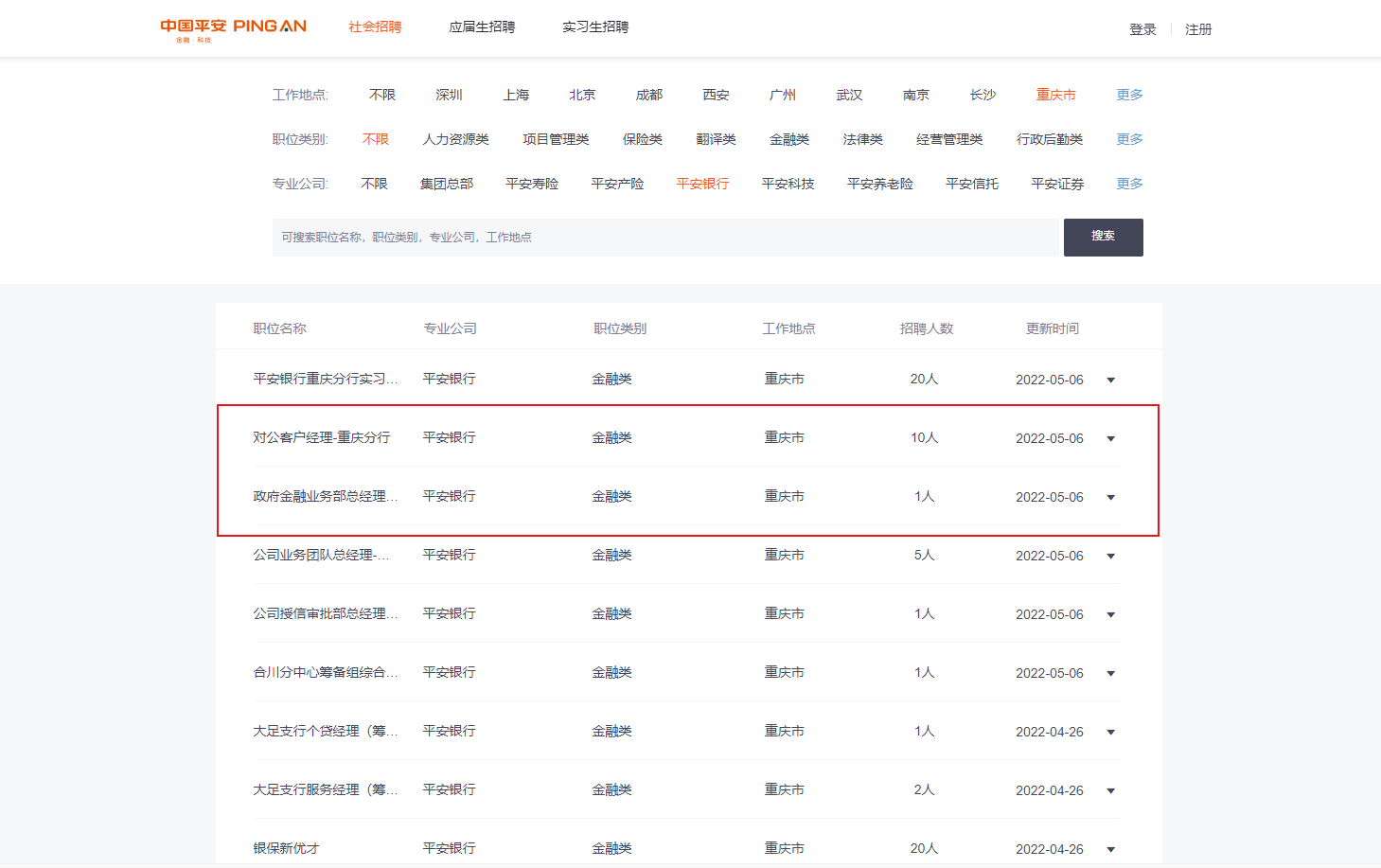Click the 中国平安 PING AN logo

click(x=233, y=29)
